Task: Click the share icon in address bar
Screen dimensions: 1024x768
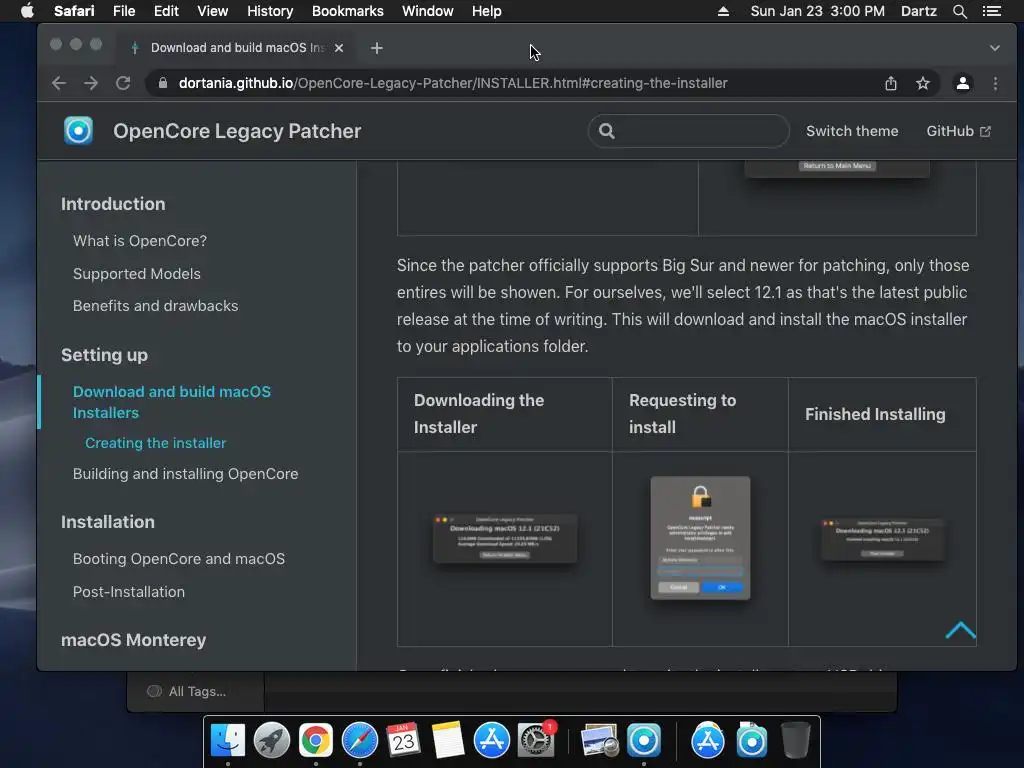Action: (x=891, y=83)
